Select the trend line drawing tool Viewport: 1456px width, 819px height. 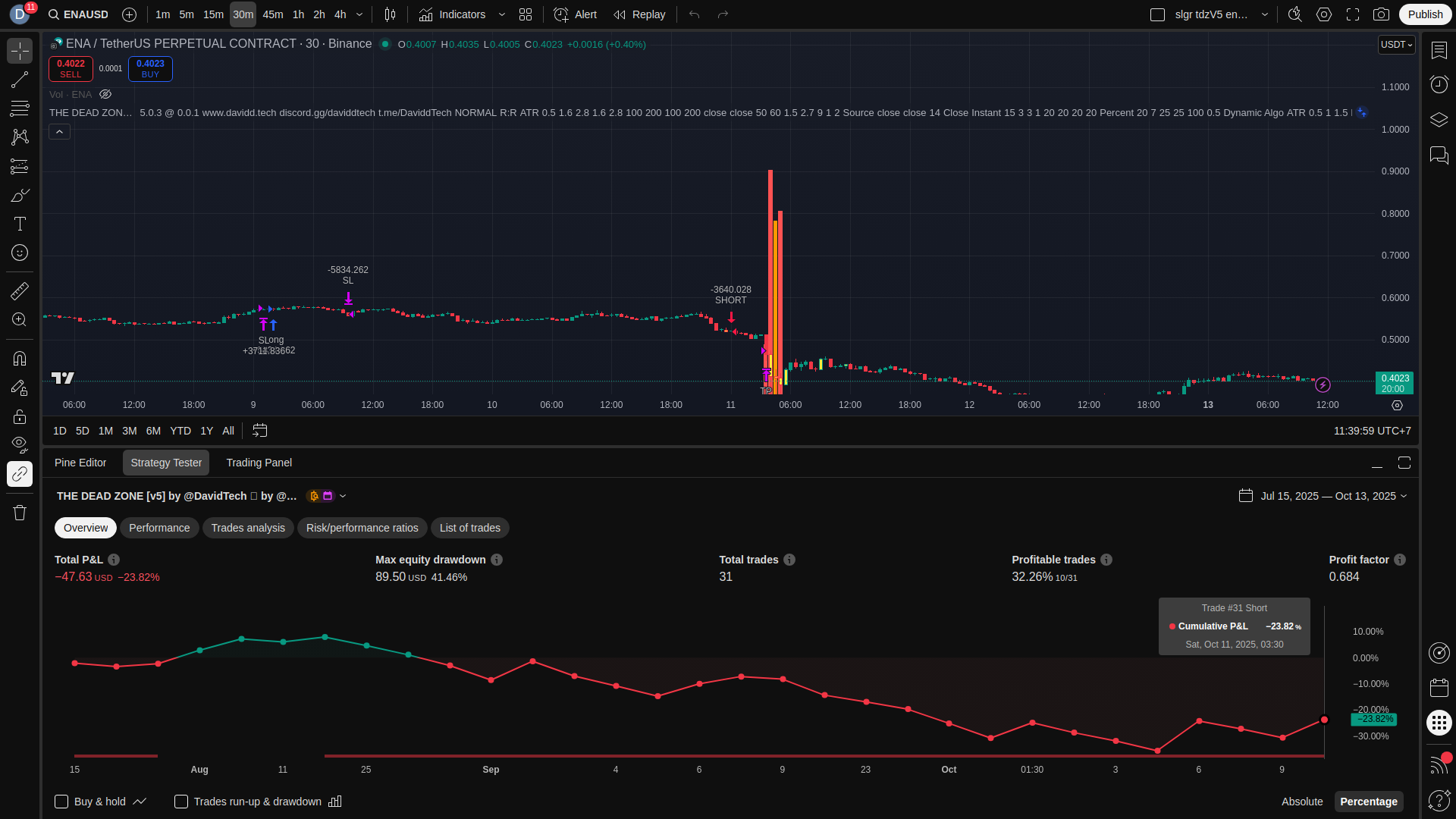[20, 80]
